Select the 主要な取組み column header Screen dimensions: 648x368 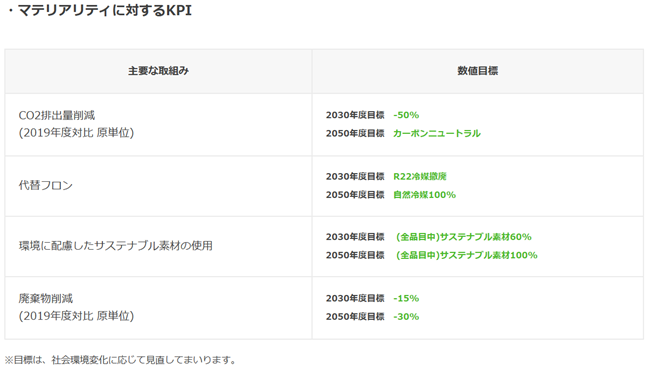coord(158,71)
